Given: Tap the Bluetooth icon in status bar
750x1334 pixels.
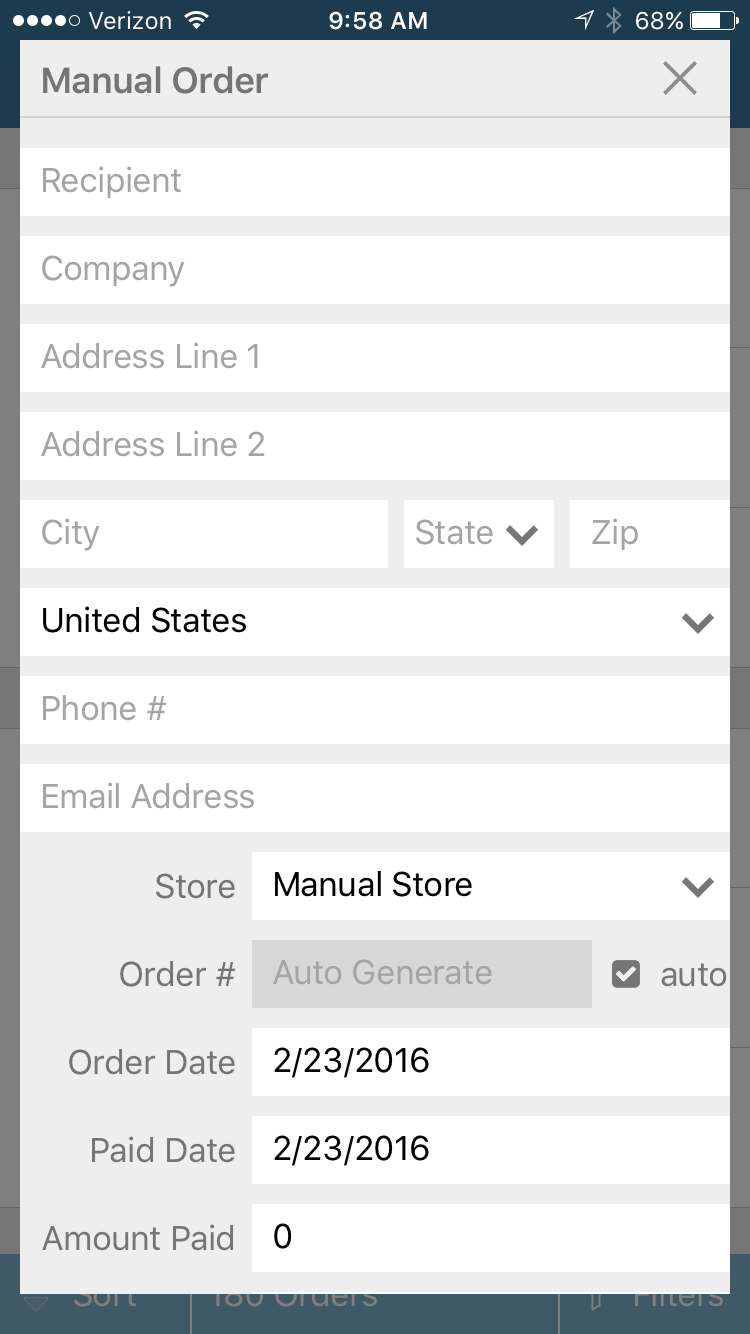Looking at the screenshot, I should coord(614,21).
